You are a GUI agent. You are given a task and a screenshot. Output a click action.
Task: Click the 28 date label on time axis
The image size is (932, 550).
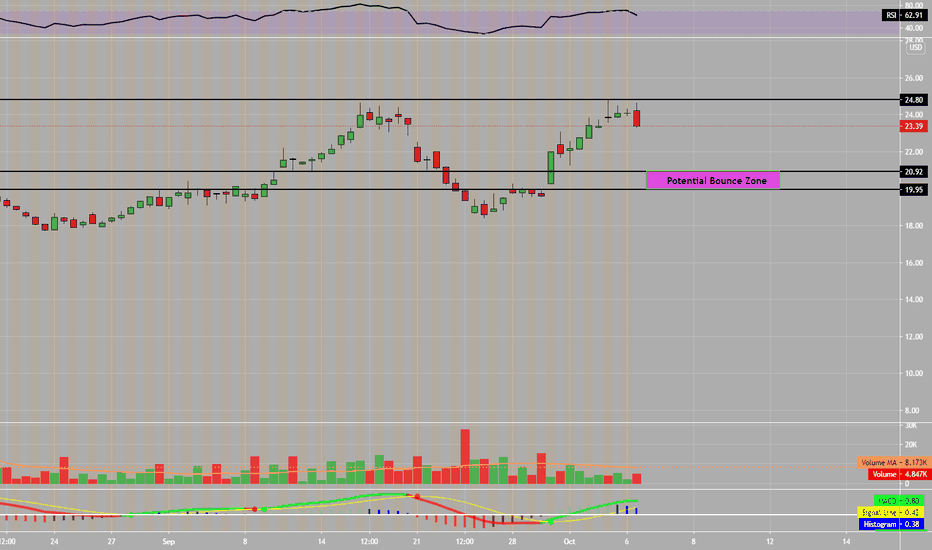tap(512, 542)
